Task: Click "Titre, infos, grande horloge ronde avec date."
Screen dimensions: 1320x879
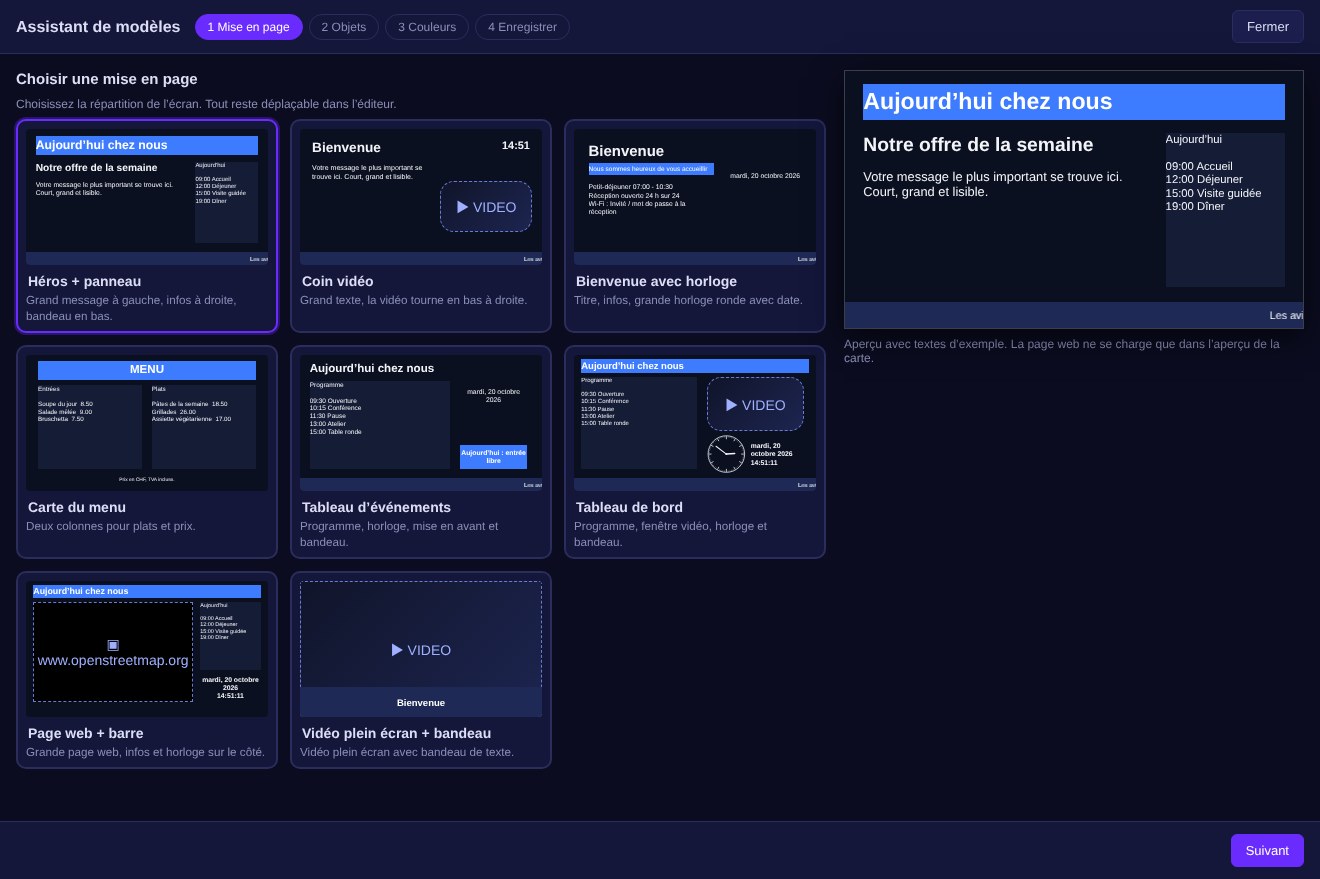Action: pos(688,300)
